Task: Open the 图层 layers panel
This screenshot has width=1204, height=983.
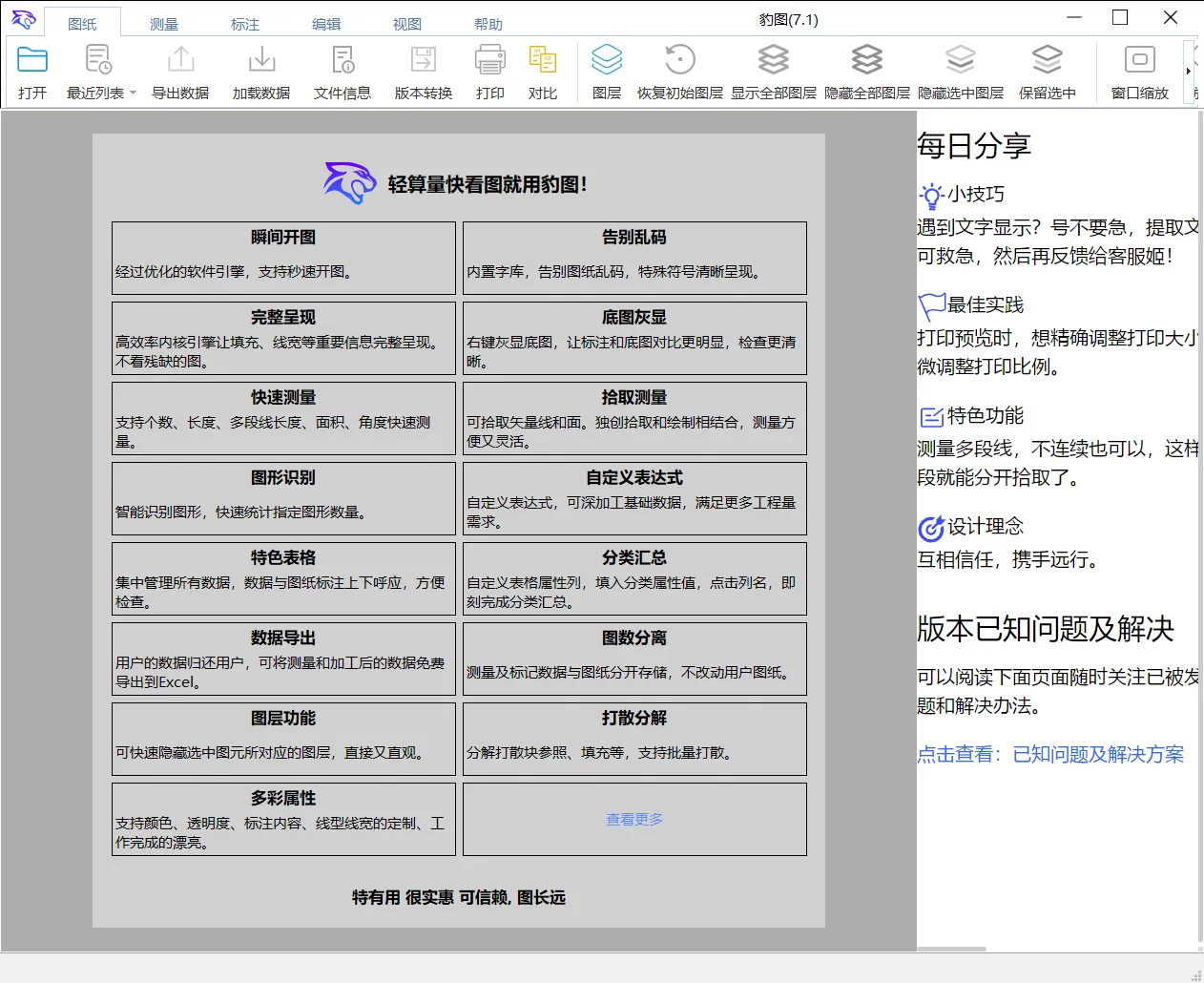Action: coord(607,61)
